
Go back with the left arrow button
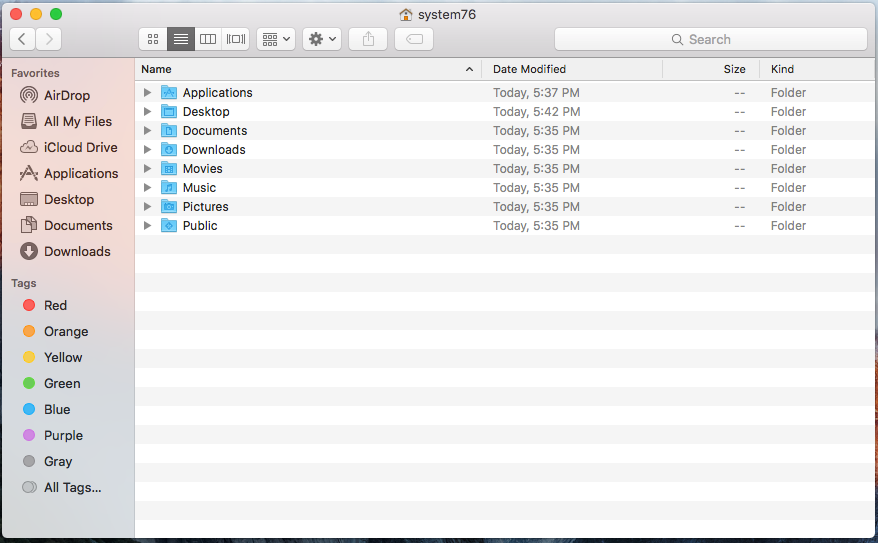22,39
